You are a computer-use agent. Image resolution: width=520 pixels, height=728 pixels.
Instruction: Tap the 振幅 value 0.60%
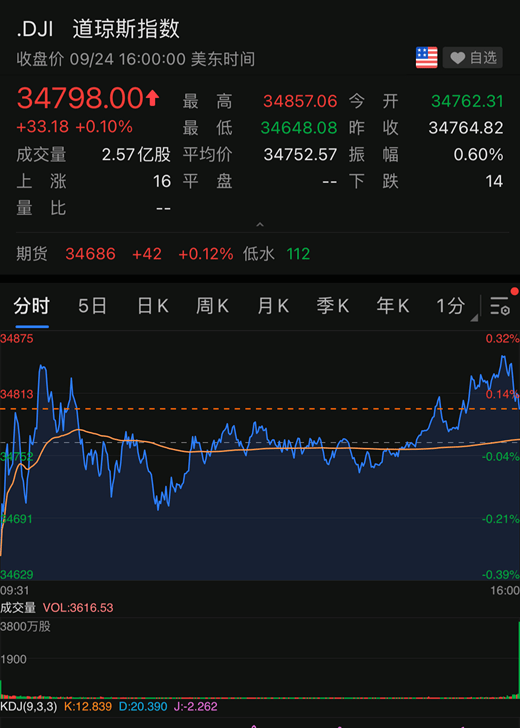click(478, 155)
